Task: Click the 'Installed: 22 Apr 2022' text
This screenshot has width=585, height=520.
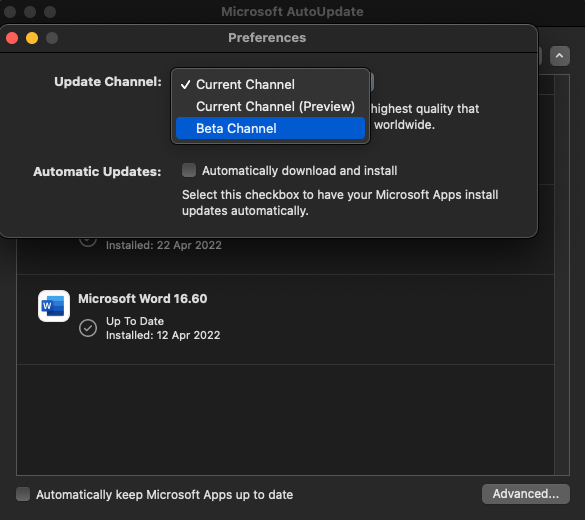Action: [x=164, y=245]
